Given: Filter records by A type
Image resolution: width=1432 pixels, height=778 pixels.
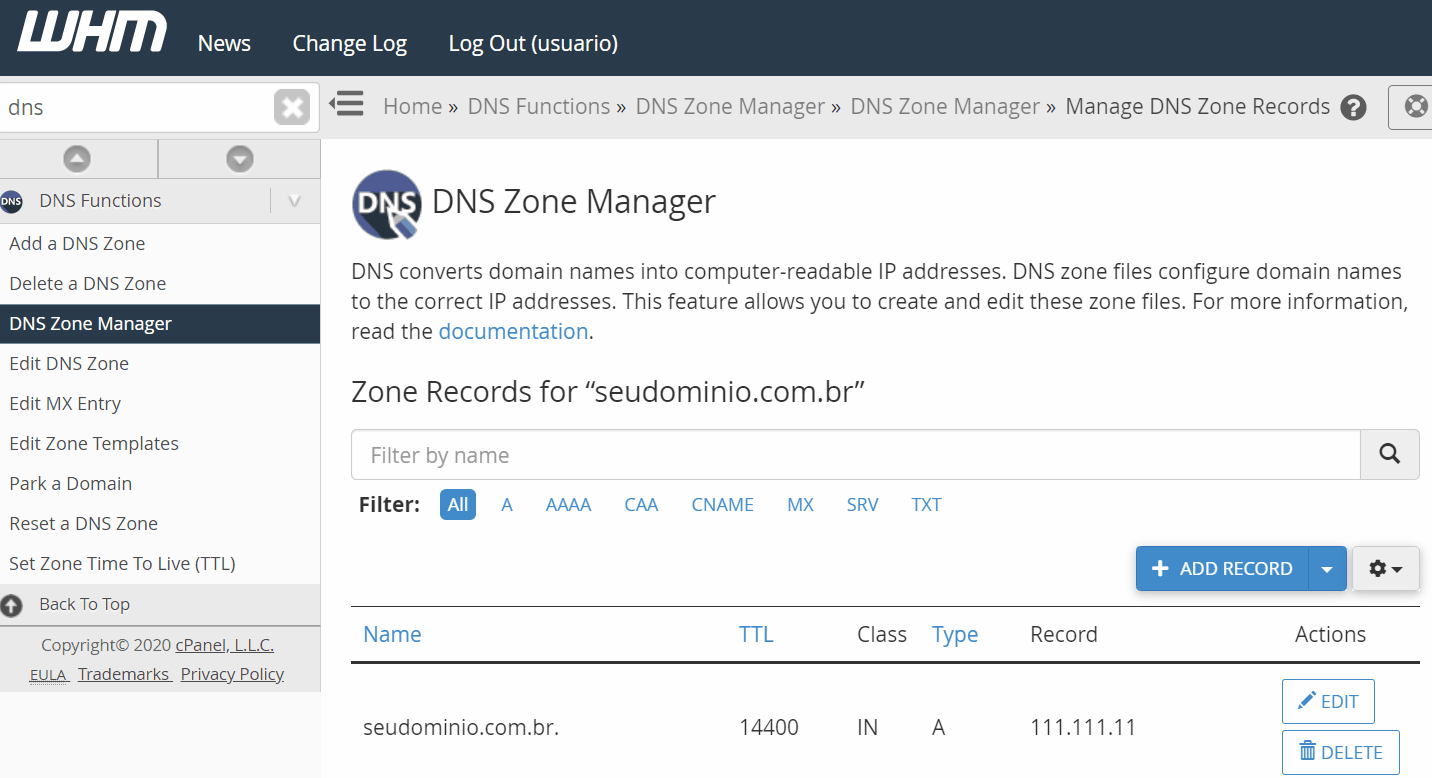Looking at the screenshot, I should 507,505.
